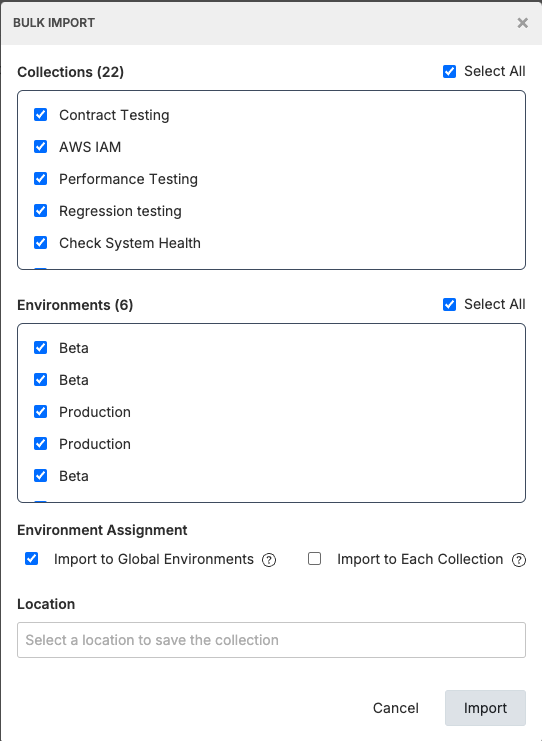Deselect the Contract Testing collection
The width and height of the screenshot is (542, 741).
coord(41,114)
